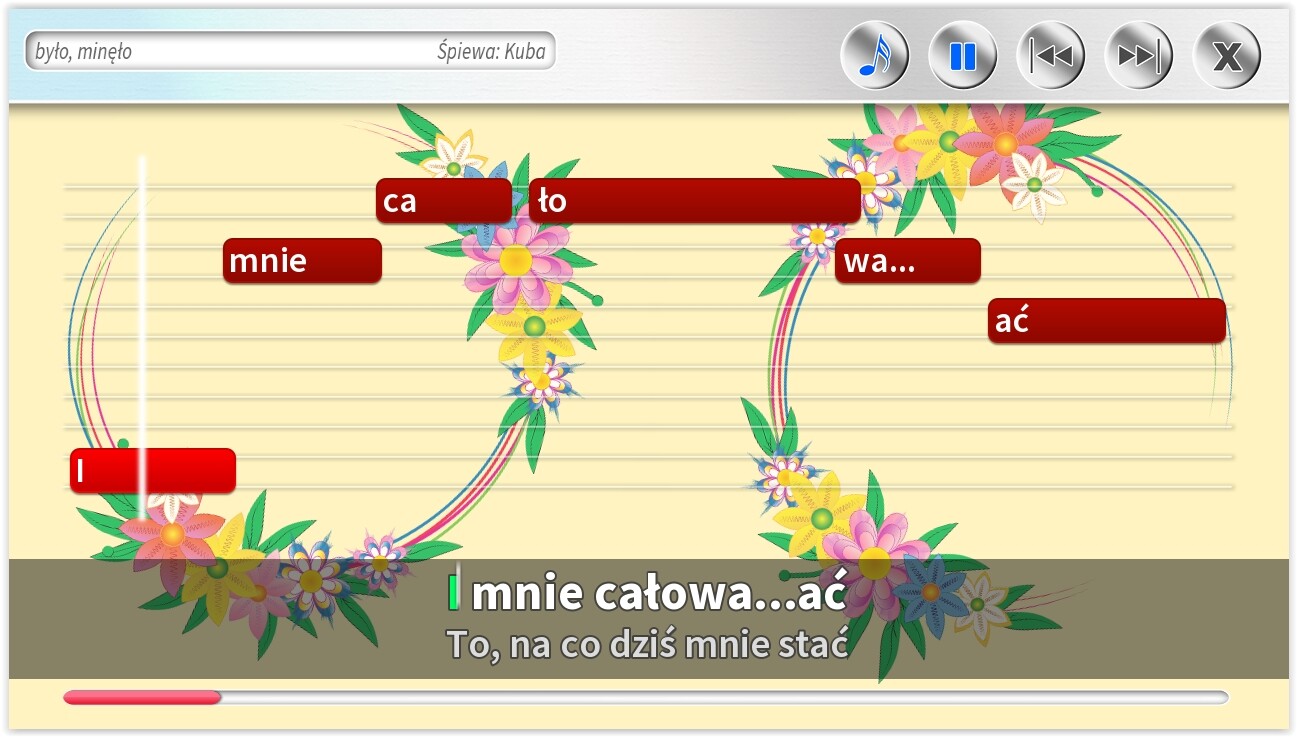Click the song progress bar
The width and height of the screenshot is (1297, 737).
[648, 695]
